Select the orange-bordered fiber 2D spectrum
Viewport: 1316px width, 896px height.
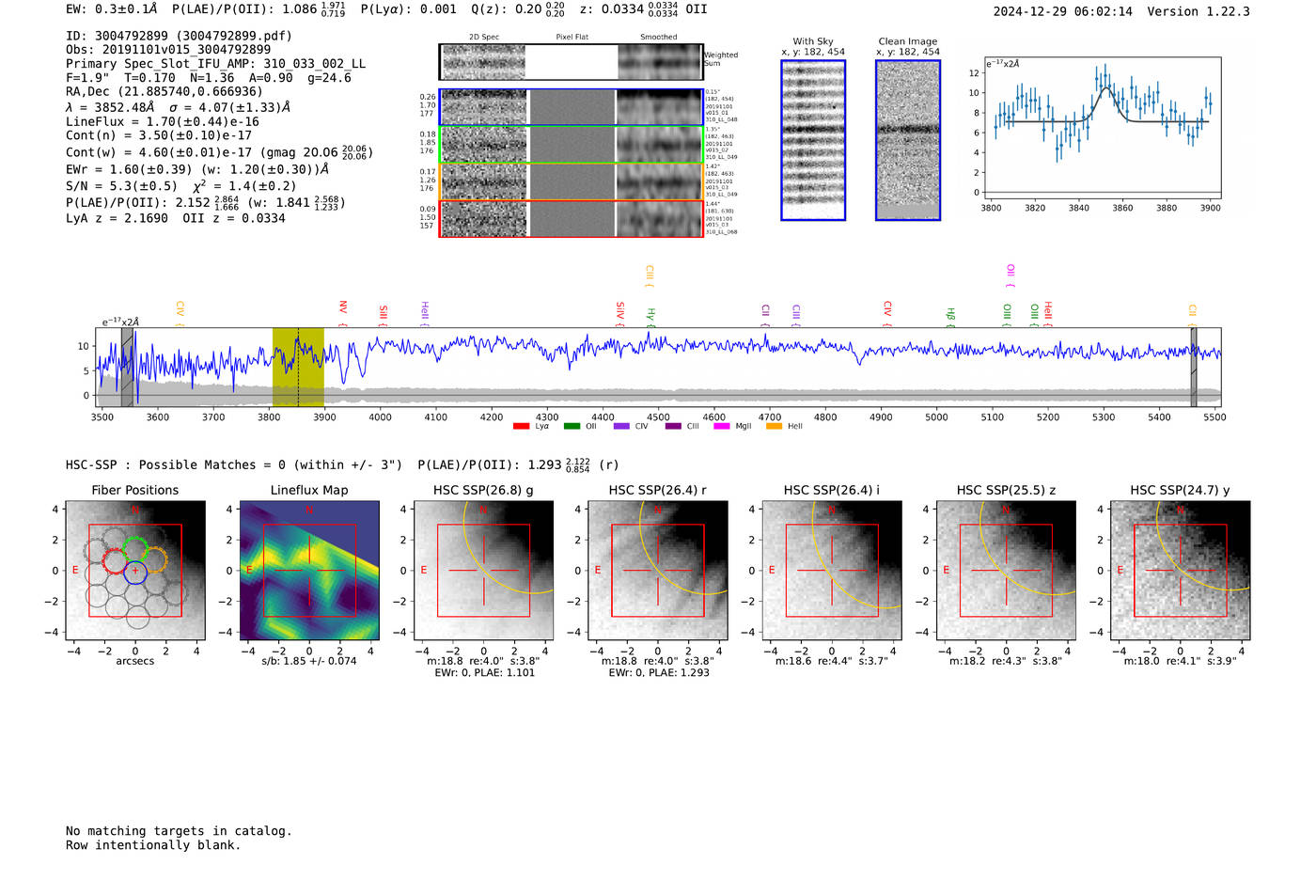pos(571,181)
